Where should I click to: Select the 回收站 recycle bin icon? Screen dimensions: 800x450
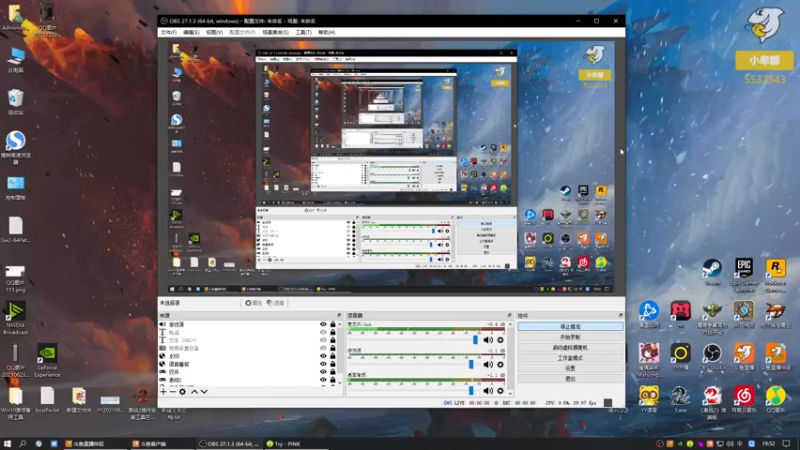click(x=16, y=102)
